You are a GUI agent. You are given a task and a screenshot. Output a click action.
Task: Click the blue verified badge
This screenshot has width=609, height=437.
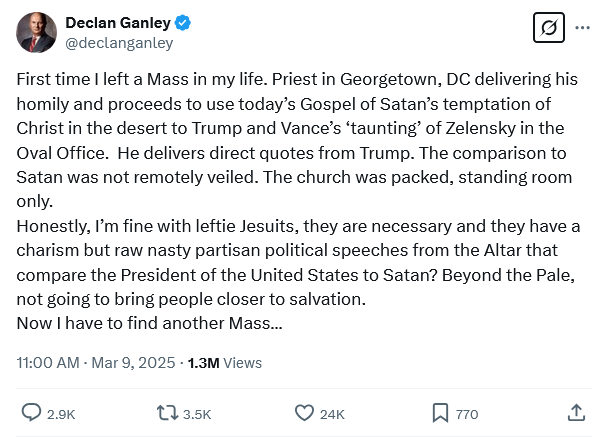[x=184, y=23]
